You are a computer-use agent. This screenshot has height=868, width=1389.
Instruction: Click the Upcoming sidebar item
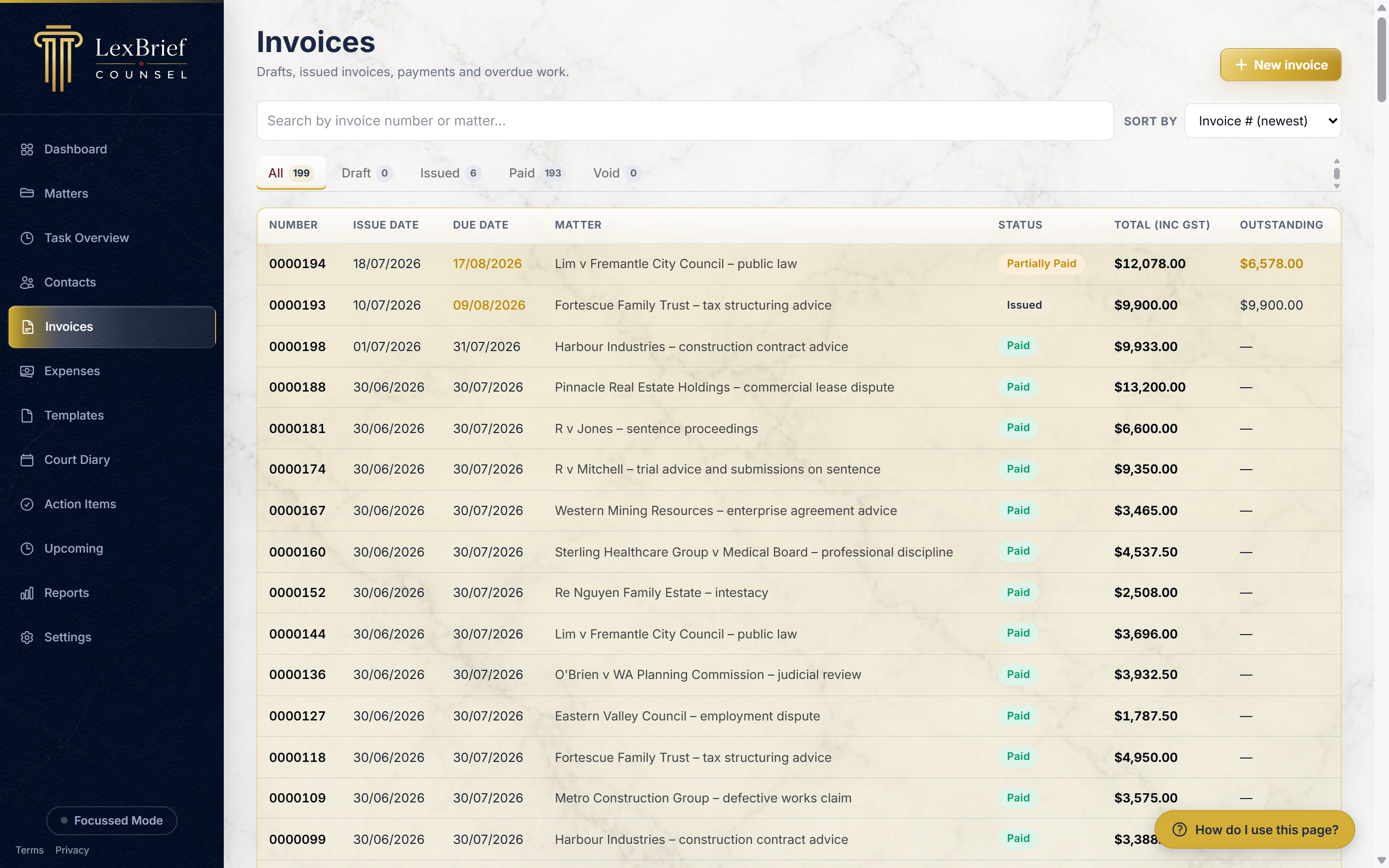112,548
